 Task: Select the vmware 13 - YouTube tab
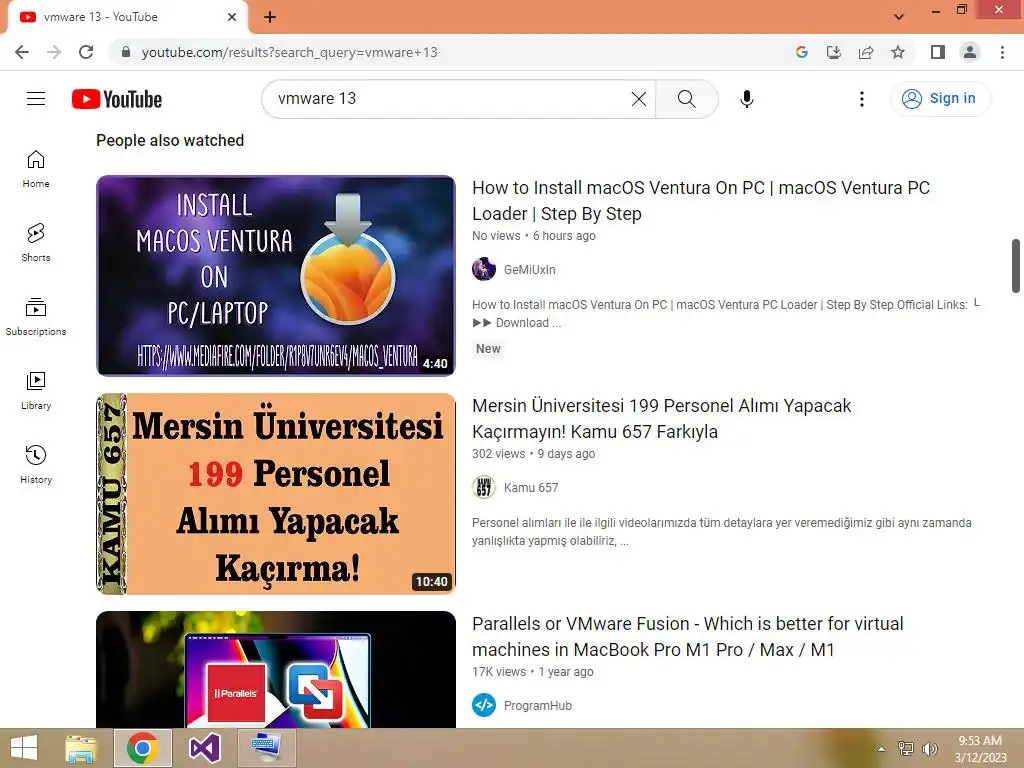[127, 17]
